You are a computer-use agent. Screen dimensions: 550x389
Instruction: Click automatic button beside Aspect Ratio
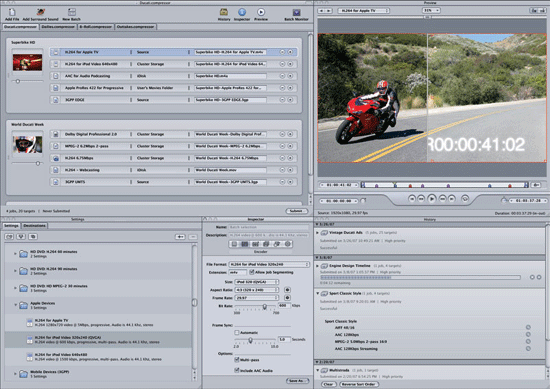pos(287,290)
